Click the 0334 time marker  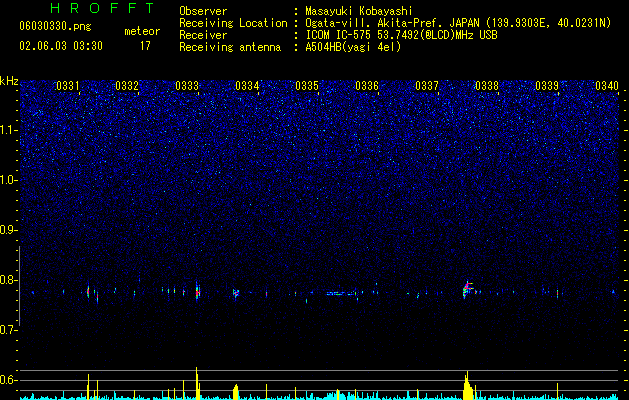click(x=247, y=86)
